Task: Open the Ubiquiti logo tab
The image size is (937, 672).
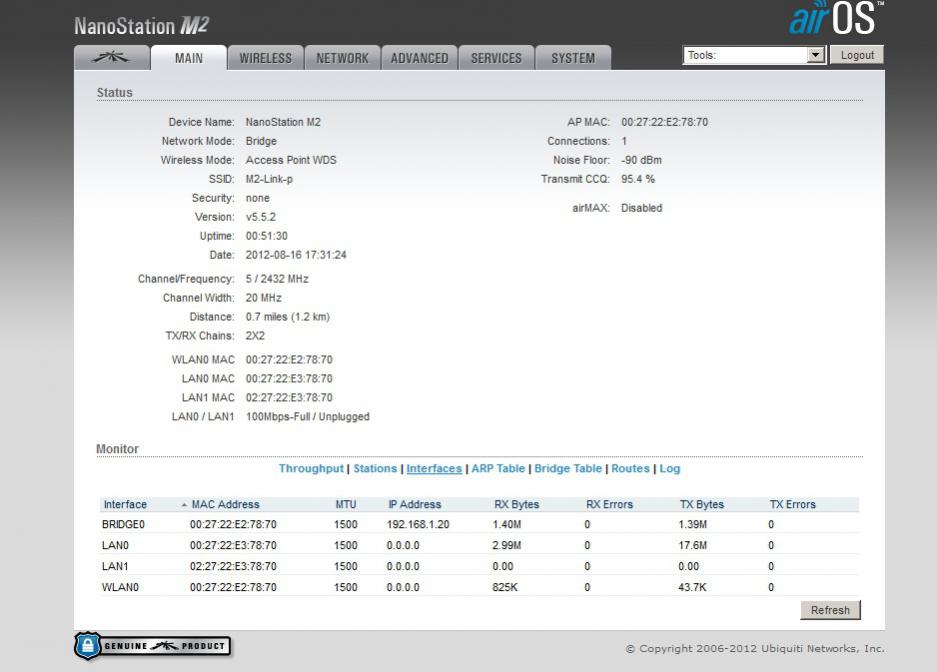Action: coord(112,58)
